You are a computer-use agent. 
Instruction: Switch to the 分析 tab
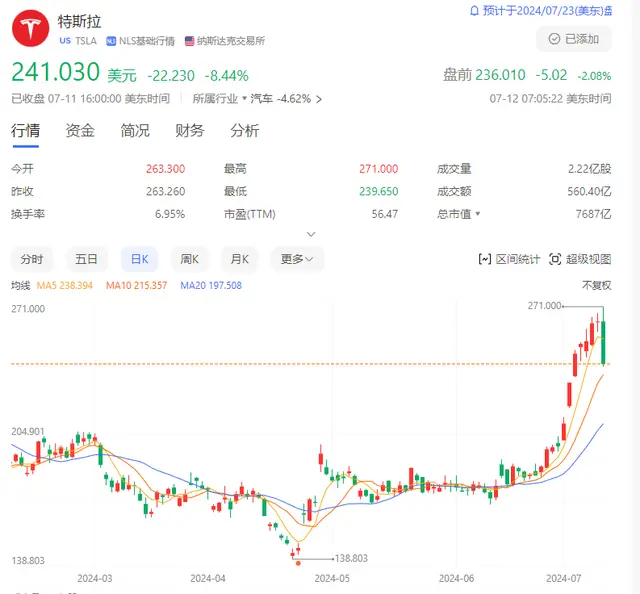tap(244, 131)
